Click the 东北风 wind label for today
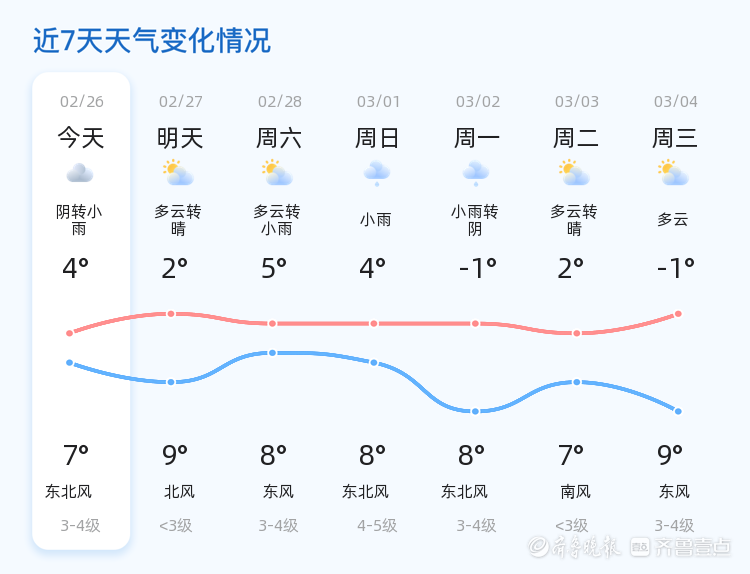This screenshot has height=574, width=750. pyautogui.click(x=68, y=492)
